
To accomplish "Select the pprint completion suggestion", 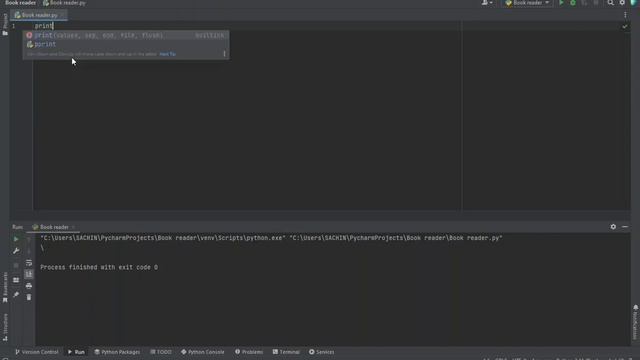I will coord(126,44).
